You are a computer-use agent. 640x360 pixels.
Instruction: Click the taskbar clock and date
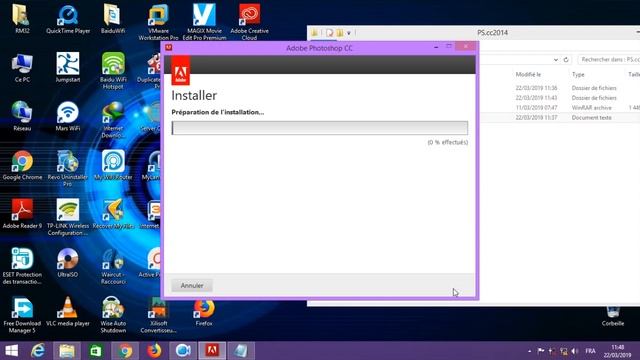pos(618,351)
